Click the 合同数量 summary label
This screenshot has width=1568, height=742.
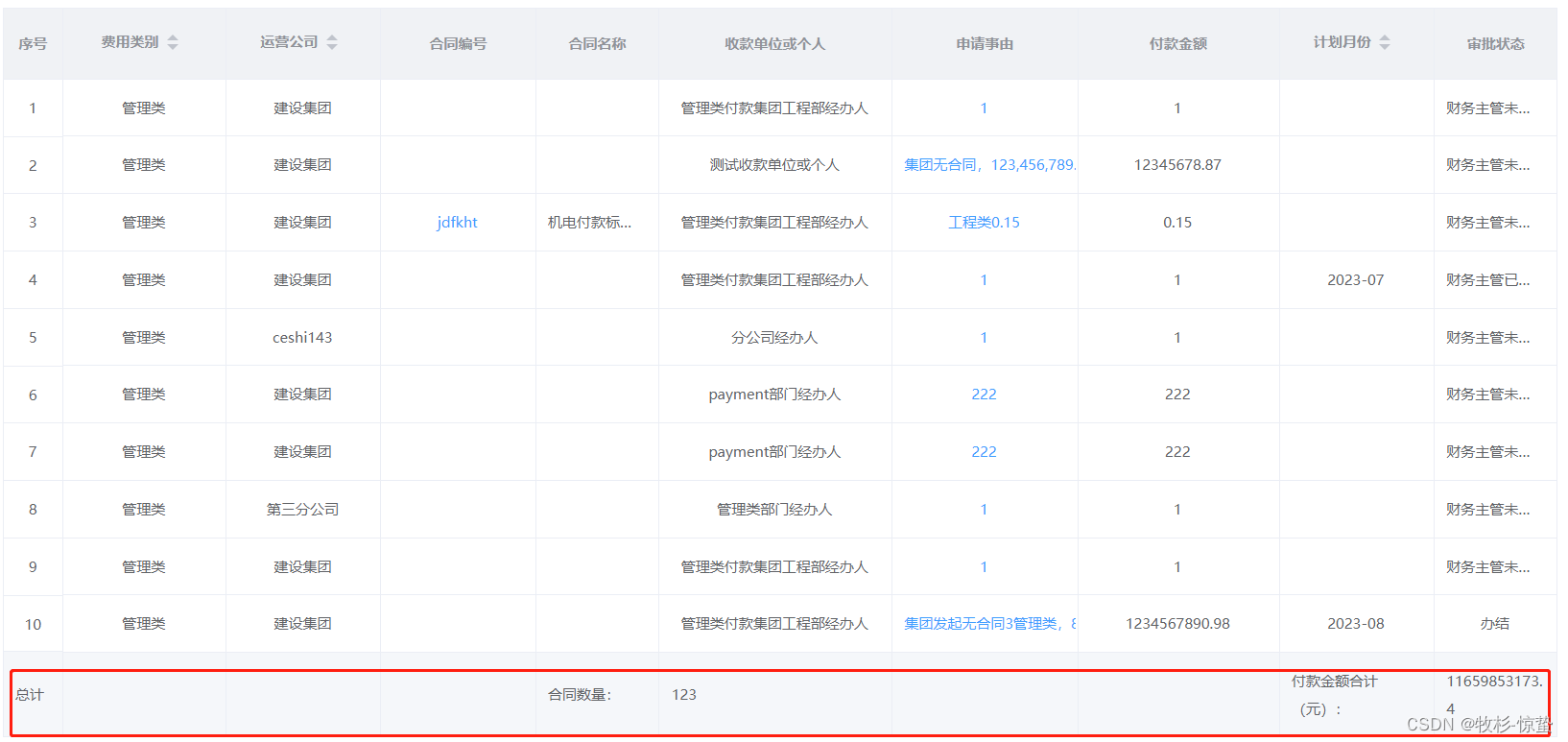(x=580, y=695)
